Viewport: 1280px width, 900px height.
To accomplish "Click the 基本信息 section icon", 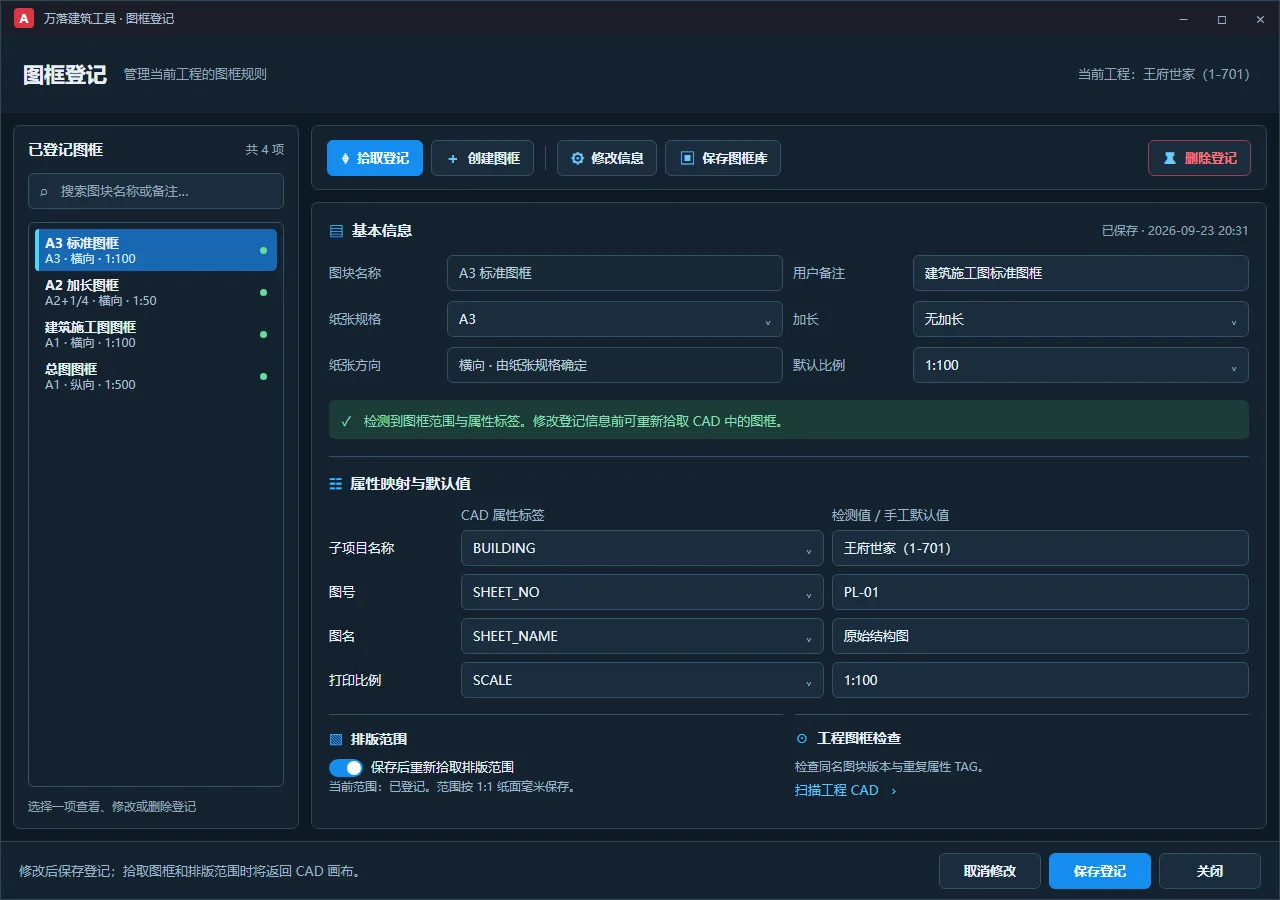I will (x=336, y=231).
